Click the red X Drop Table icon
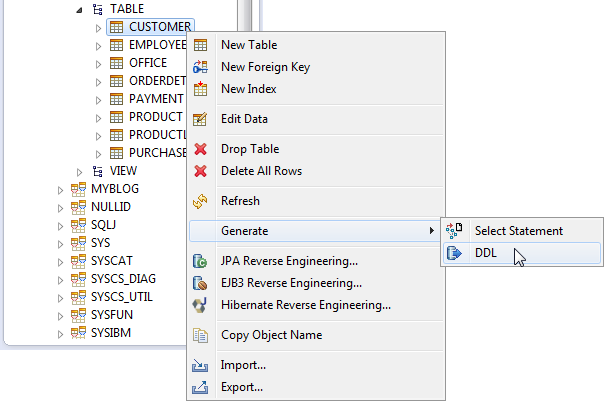Viewport: 604px width, 401px height. click(x=200, y=149)
